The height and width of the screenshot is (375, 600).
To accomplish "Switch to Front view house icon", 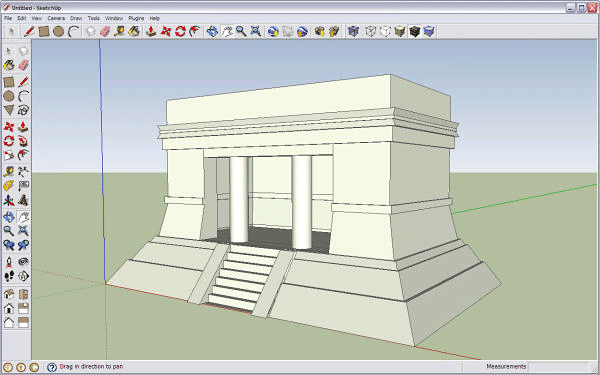I will pyautogui.click(x=9, y=308).
